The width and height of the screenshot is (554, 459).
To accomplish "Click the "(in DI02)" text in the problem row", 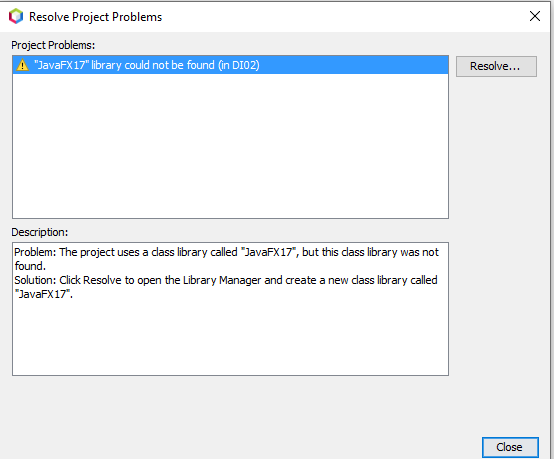I will (x=239, y=65).
